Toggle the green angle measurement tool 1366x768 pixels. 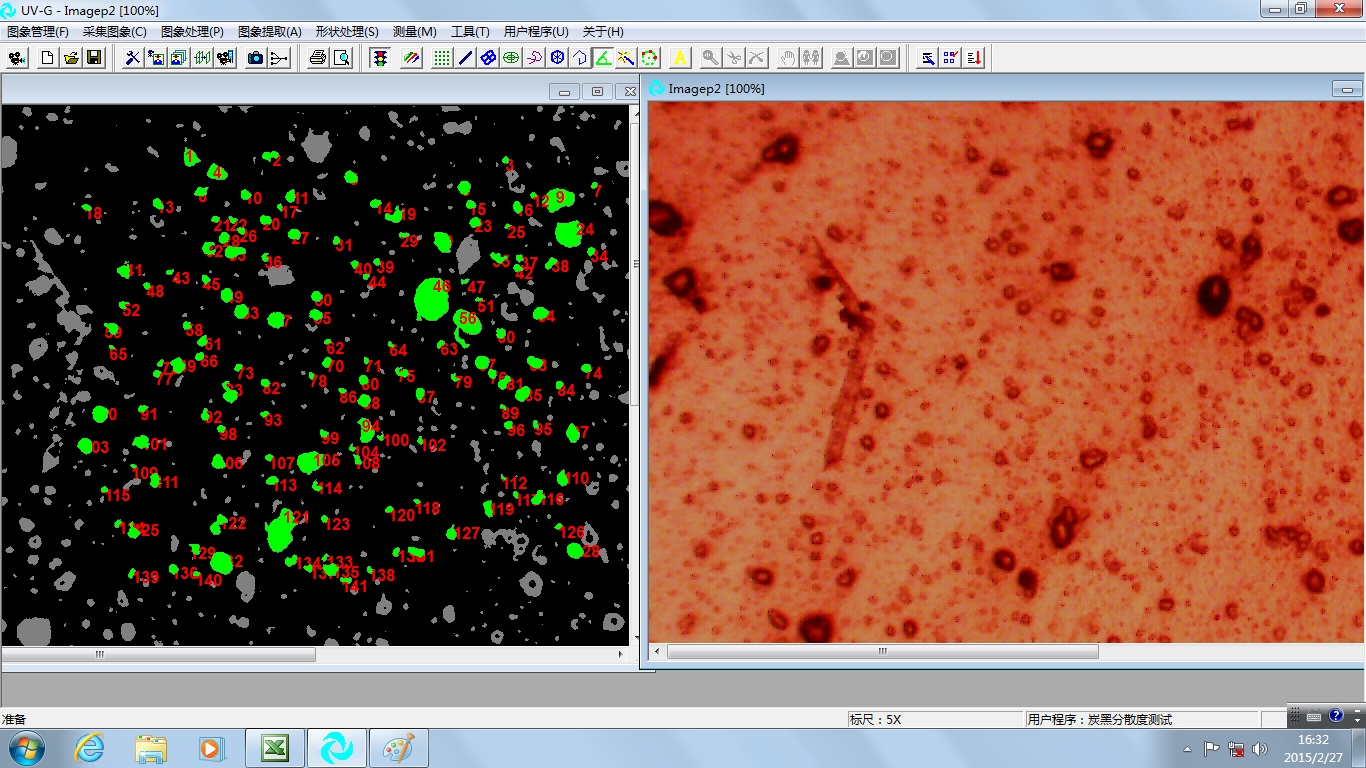click(x=603, y=58)
